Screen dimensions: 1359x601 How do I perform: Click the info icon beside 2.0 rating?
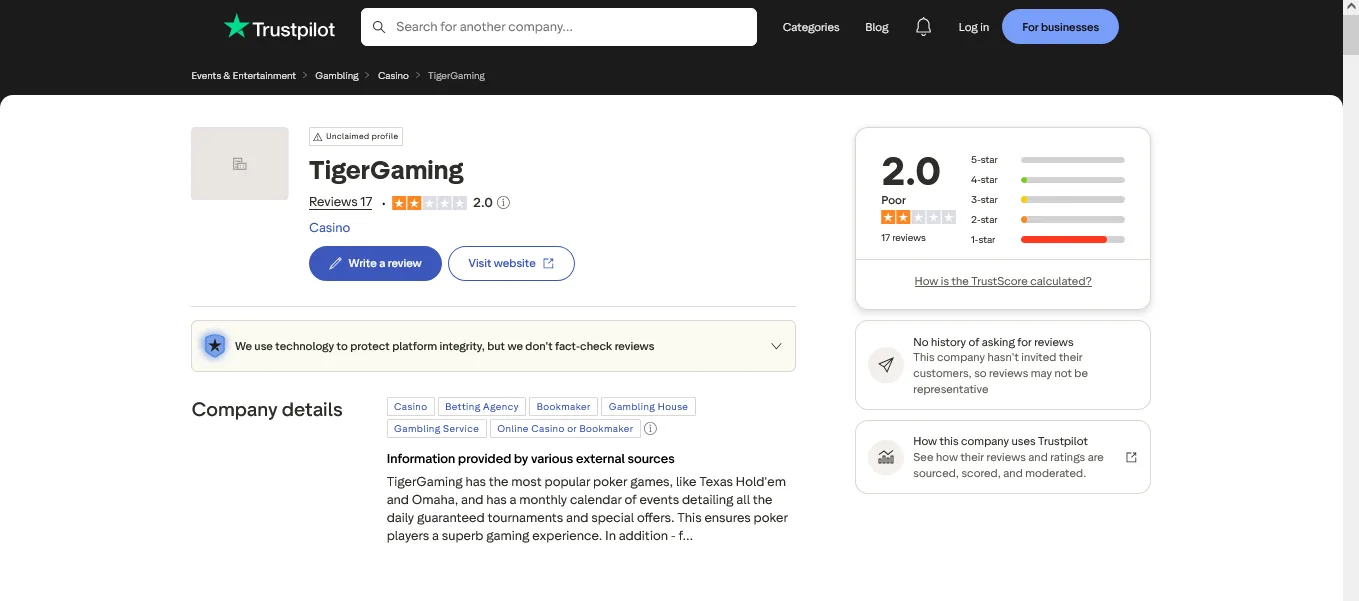504,202
